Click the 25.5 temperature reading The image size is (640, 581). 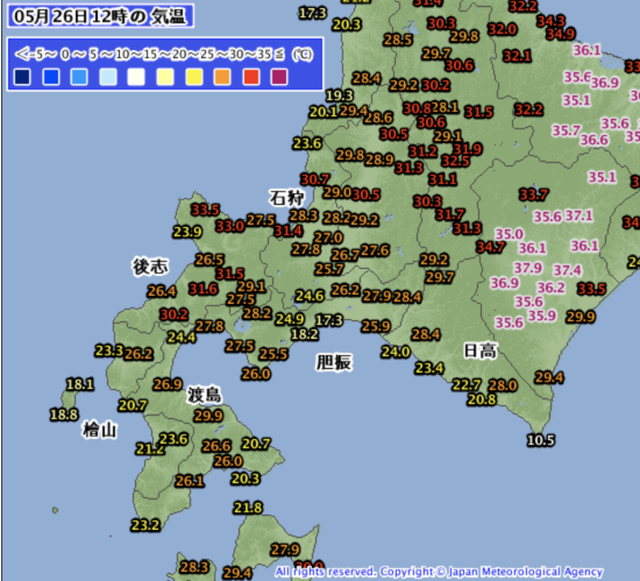[x=273, y=354]
